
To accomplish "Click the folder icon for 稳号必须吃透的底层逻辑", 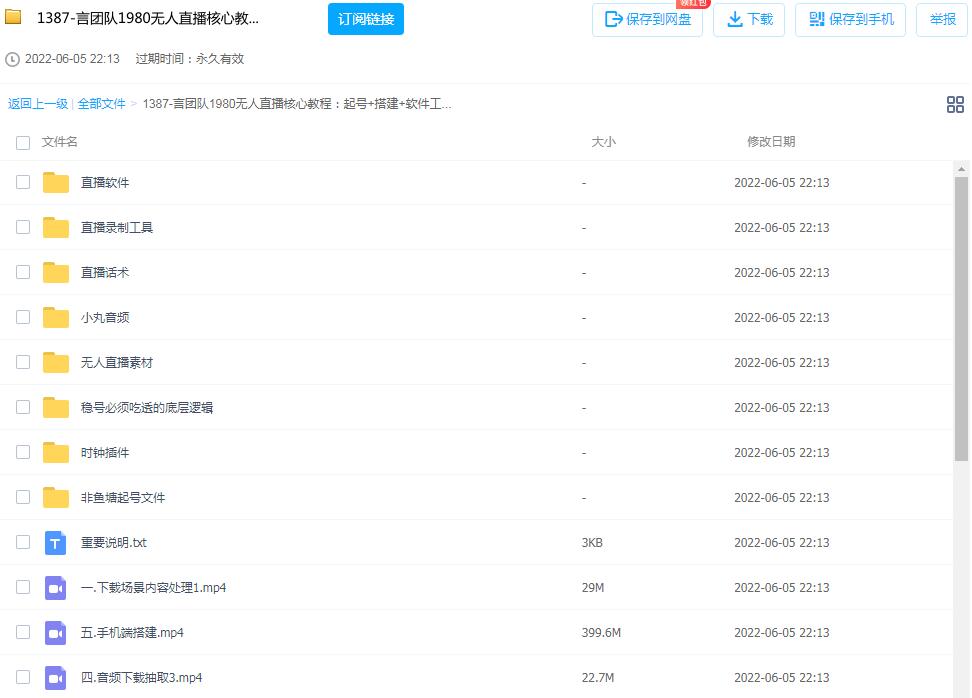I will (x=56, y=407).
